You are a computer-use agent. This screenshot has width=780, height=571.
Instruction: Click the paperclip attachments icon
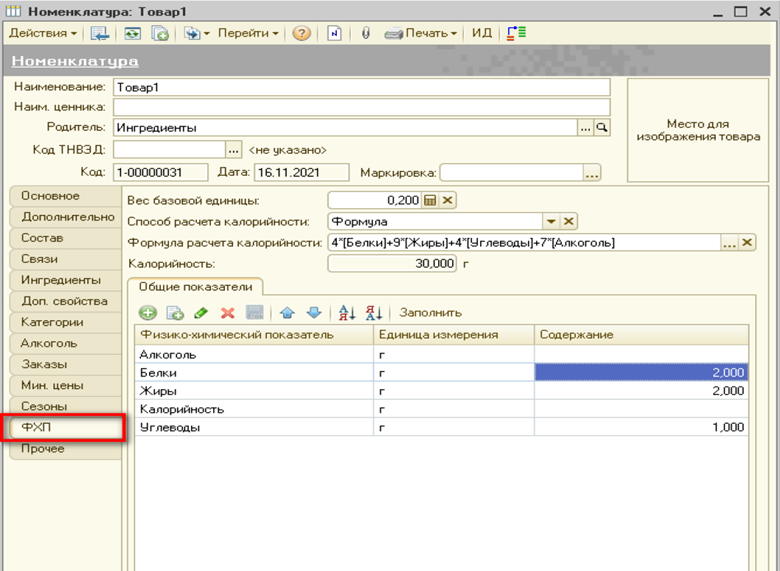365,33
